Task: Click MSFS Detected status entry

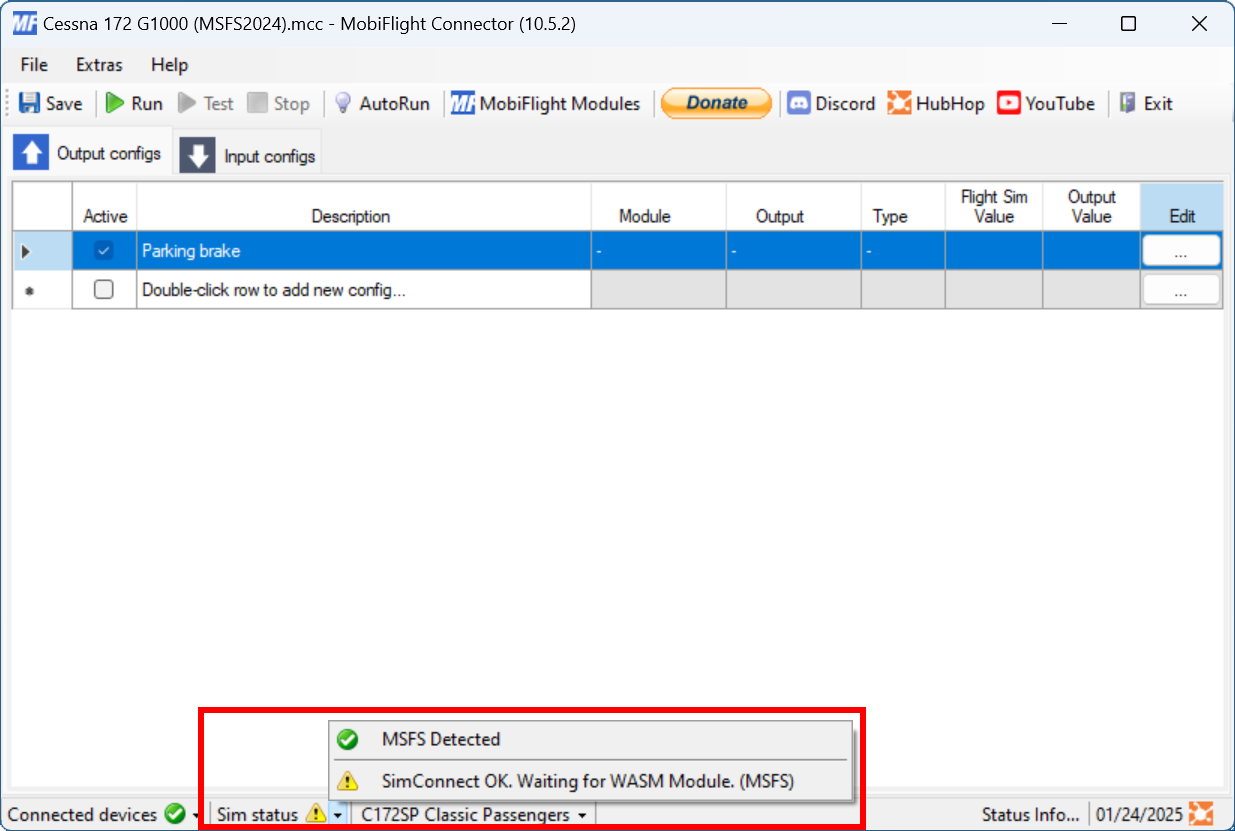Action: click(591, 740)
